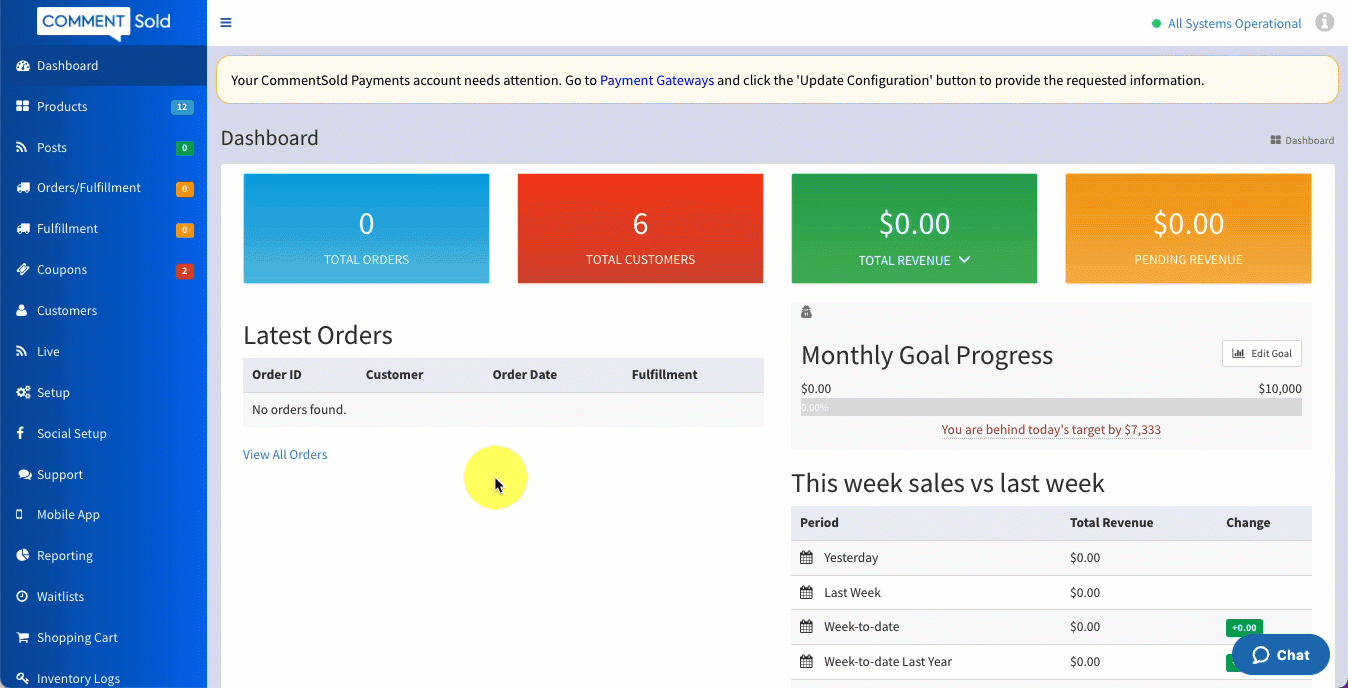Image resolution: width=1348 pixels, height=688 pixels.
Task: Click the Products grid icon in sidebar
Action: pyautogui.click(x=22, y=106)
